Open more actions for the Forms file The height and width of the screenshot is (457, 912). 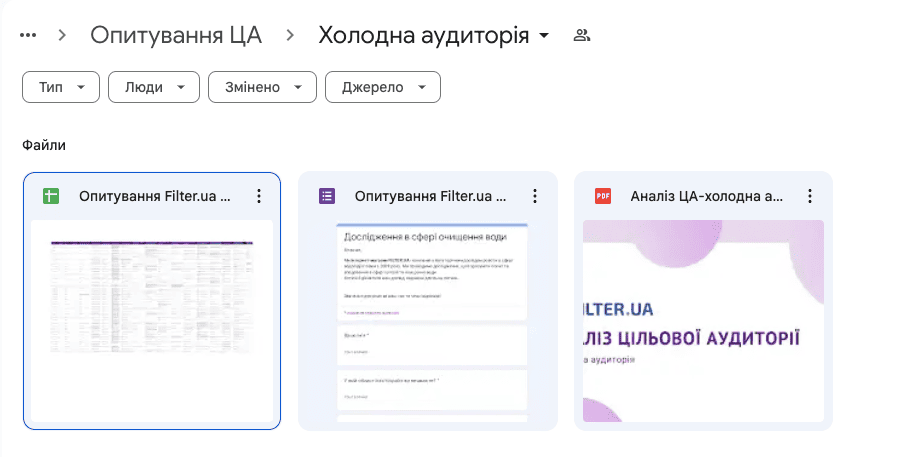[535, 196]
